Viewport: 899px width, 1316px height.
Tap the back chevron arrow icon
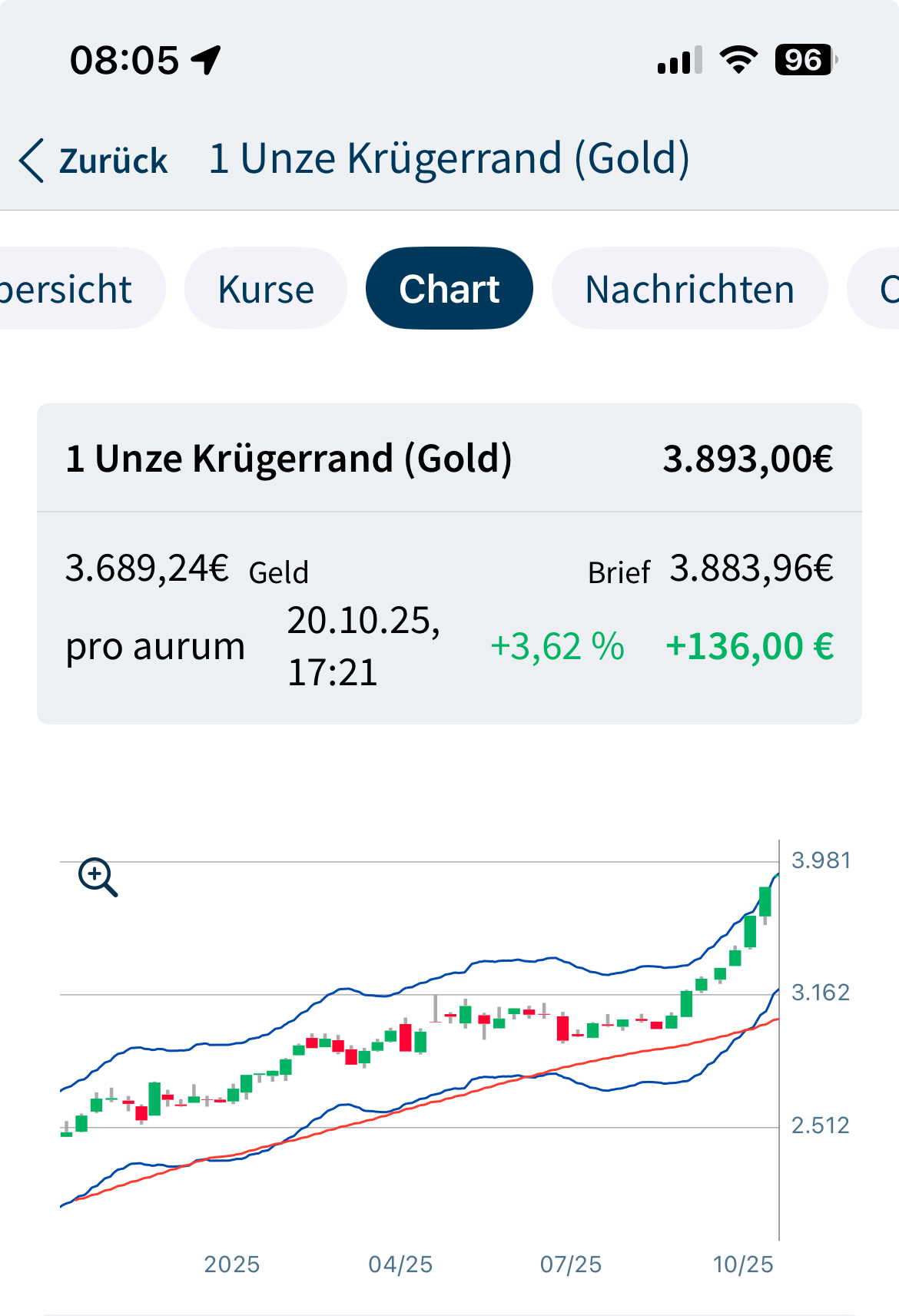coord(32,161)
